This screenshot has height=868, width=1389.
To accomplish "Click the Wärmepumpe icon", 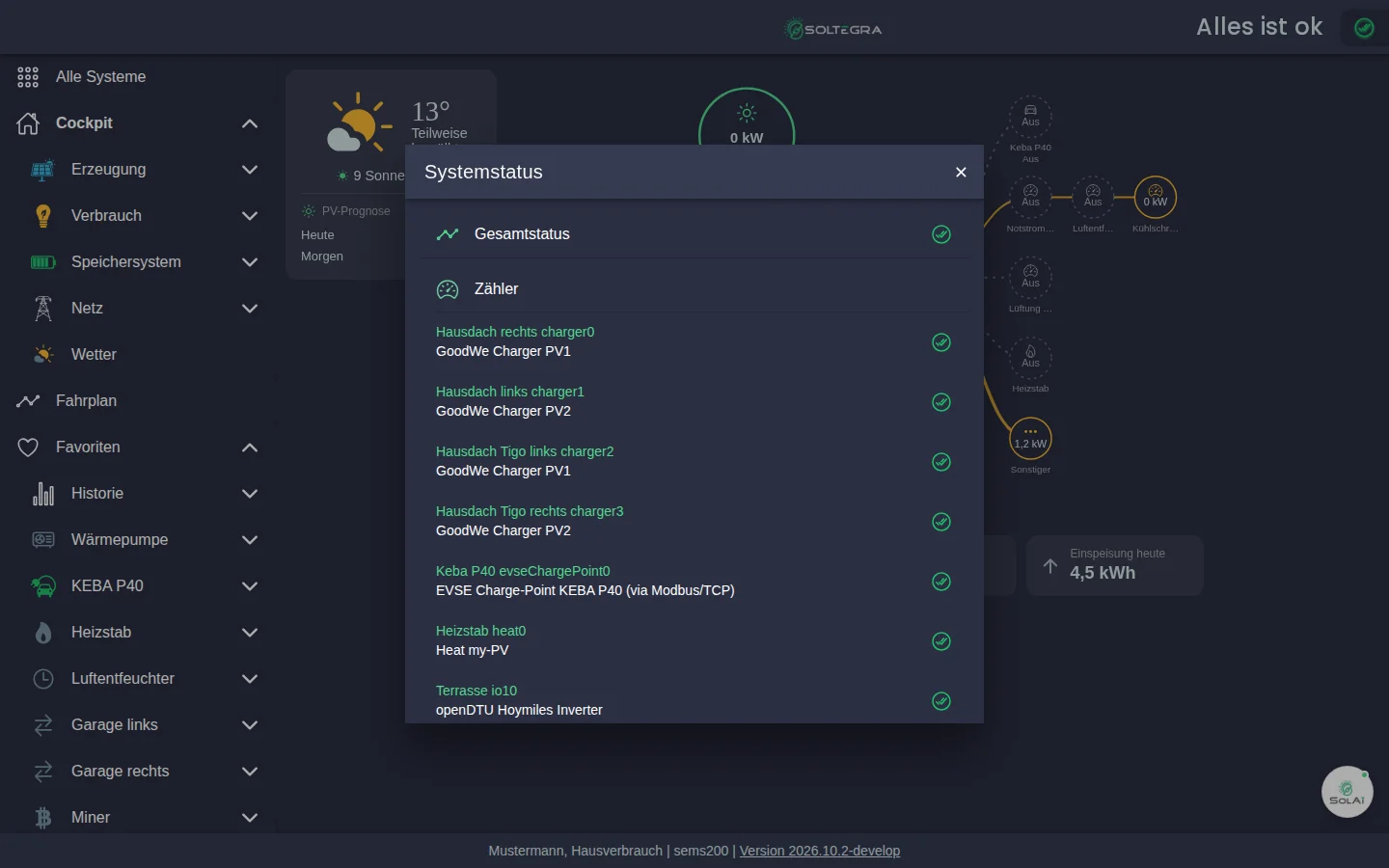I will pyautogui.click(x=43, y=540).
